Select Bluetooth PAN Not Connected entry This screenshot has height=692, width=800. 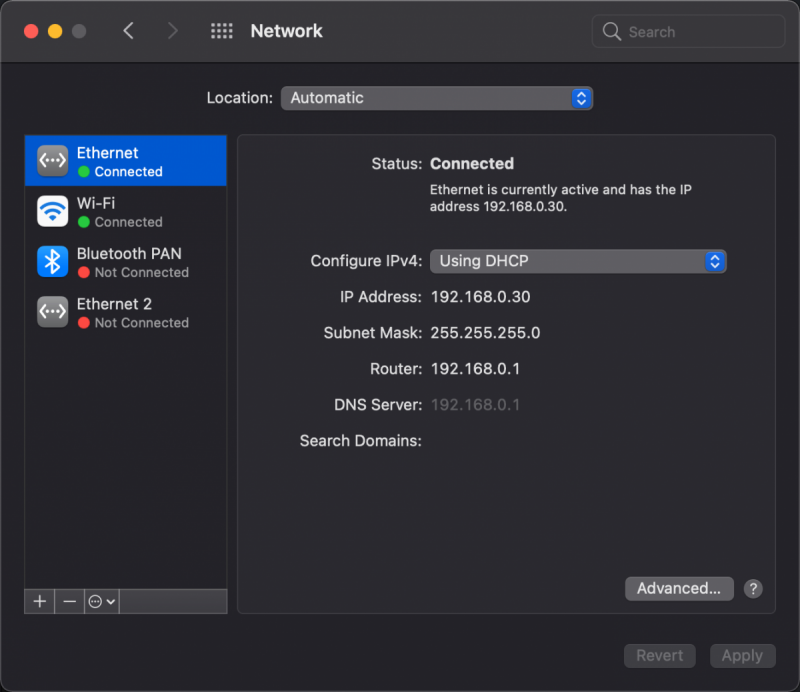[x=132, y=262]
